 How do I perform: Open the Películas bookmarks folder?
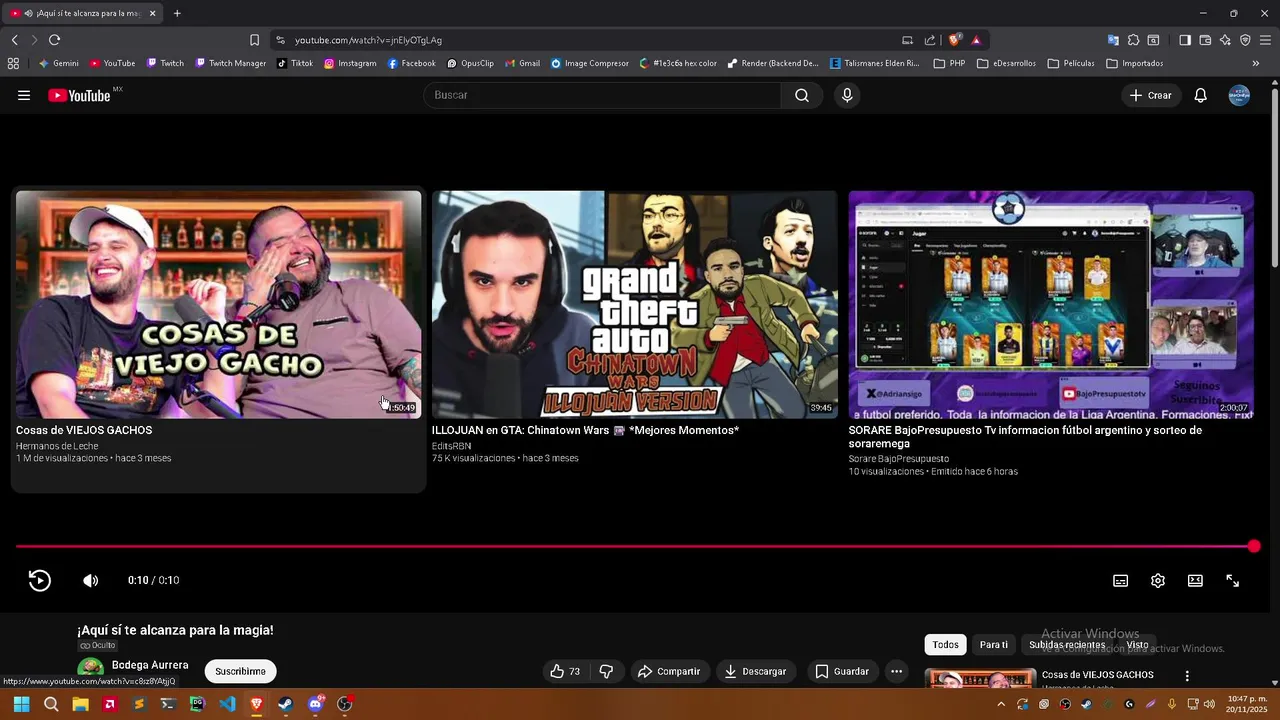(1070, 63)
